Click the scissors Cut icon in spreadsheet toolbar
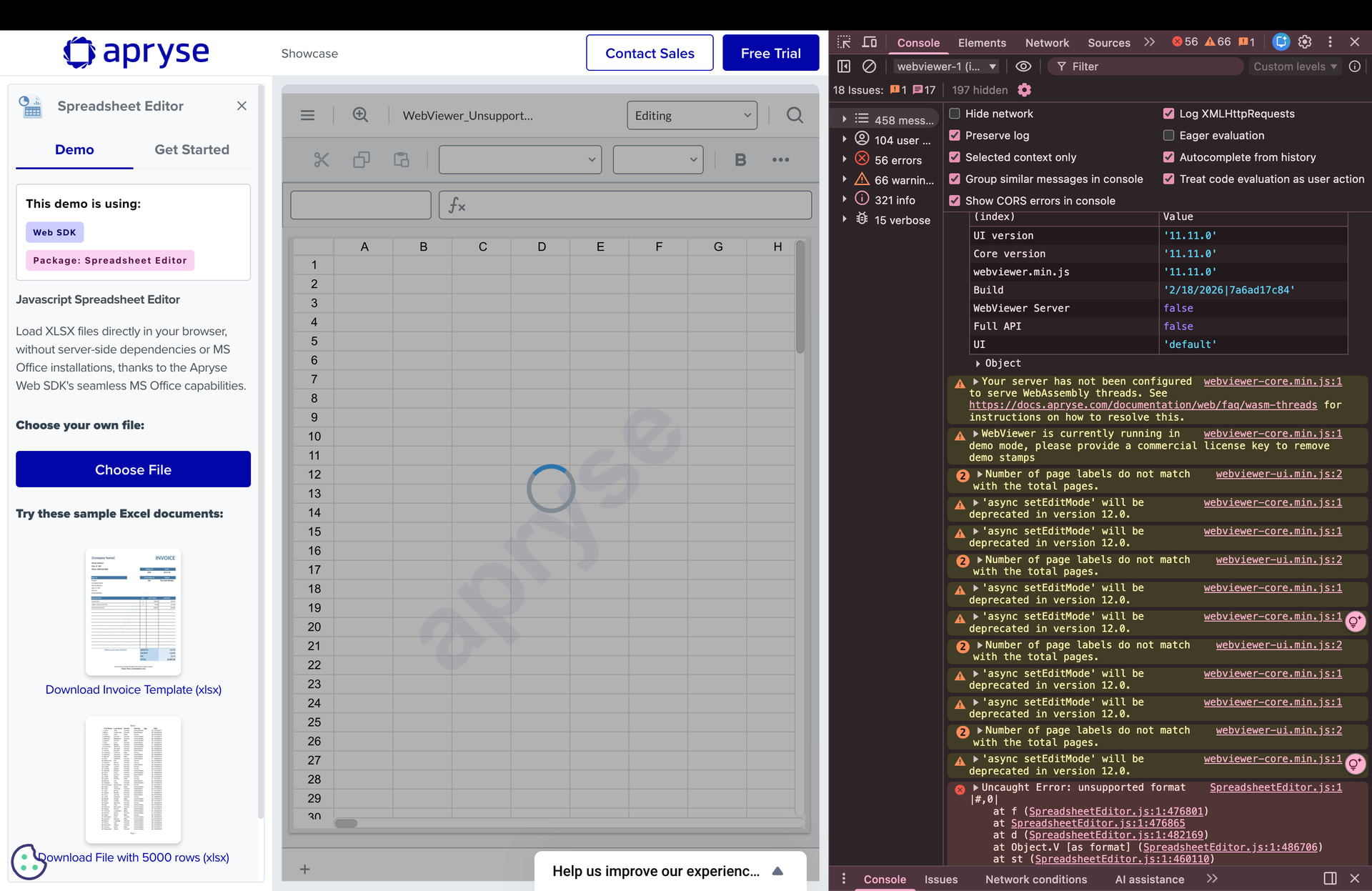The height and width of the screenshot is (891, 1372). click(x=322, y=159)
